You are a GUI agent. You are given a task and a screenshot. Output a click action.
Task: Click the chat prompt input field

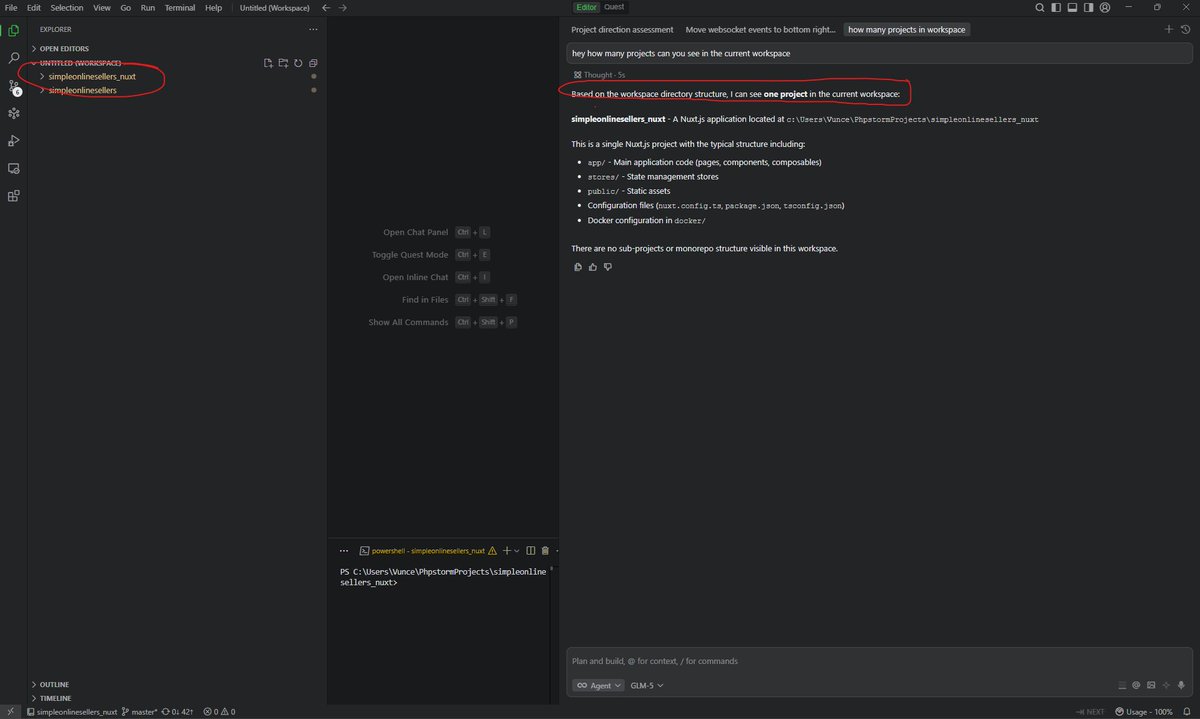click(880, 661)
